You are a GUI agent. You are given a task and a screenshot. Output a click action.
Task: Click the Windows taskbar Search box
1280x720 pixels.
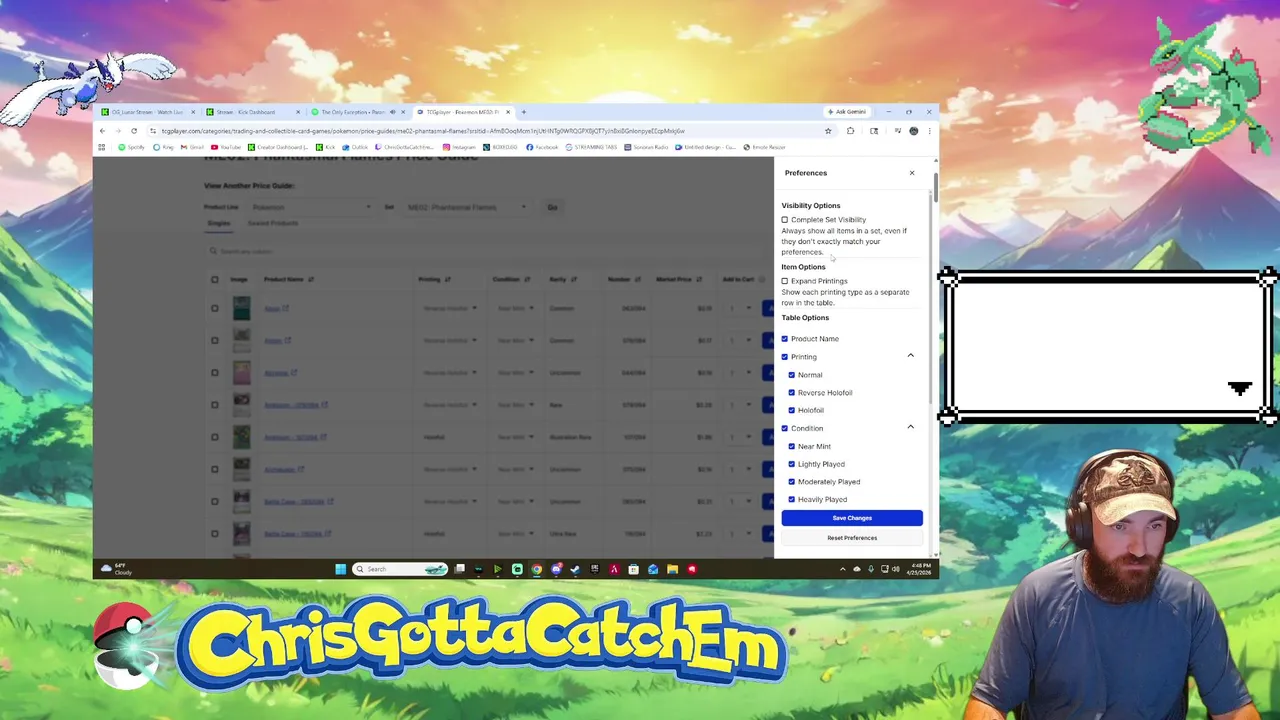click(400, 569)
